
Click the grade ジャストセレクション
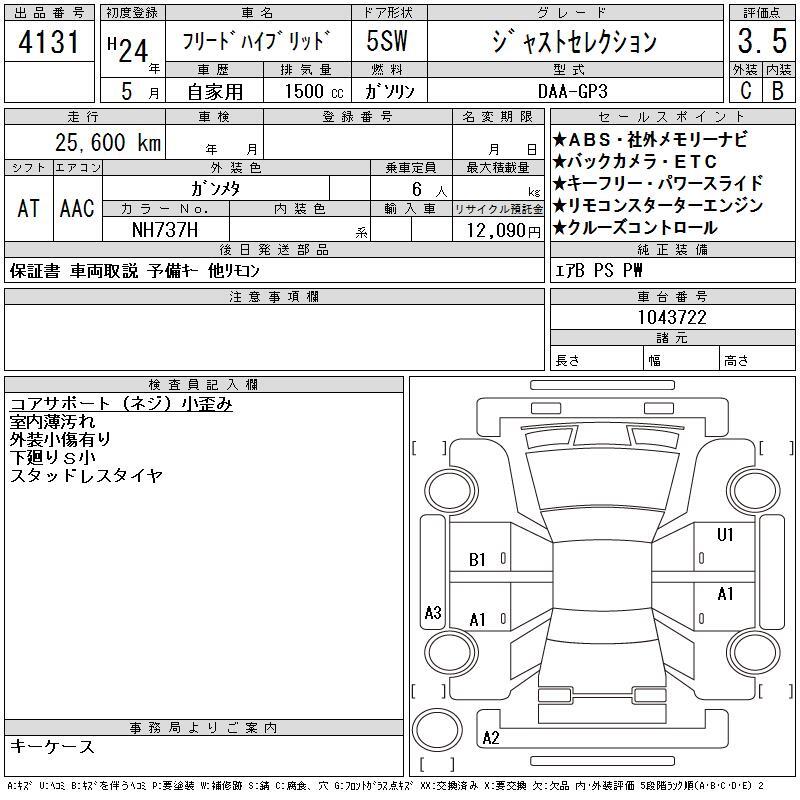click(x=574, y=41)
